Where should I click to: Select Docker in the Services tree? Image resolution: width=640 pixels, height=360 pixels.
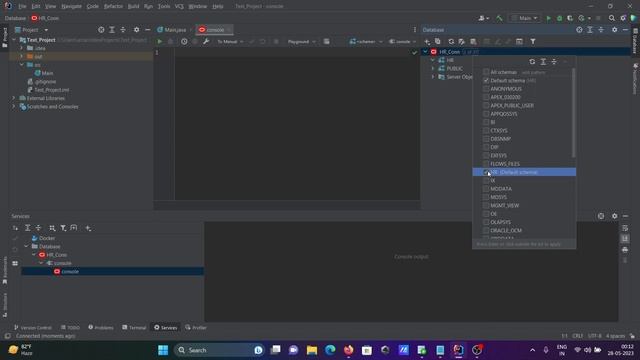[x=47, y=238]
